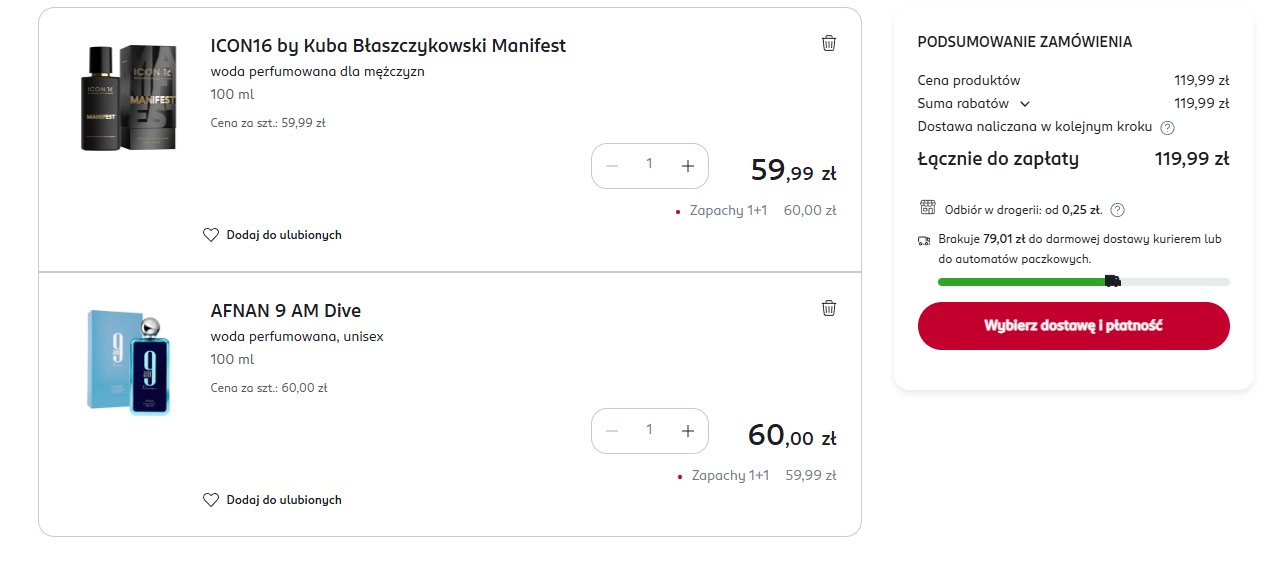
Task: Decrease ICON16 Manifest quantity with minus
Action: [x=613, y=166]
